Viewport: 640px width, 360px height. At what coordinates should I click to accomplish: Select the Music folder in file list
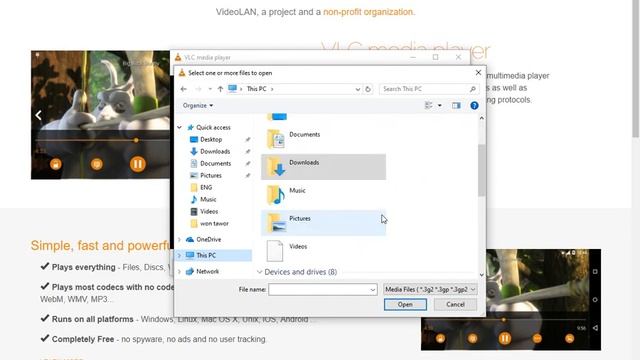tap(323, 195)
